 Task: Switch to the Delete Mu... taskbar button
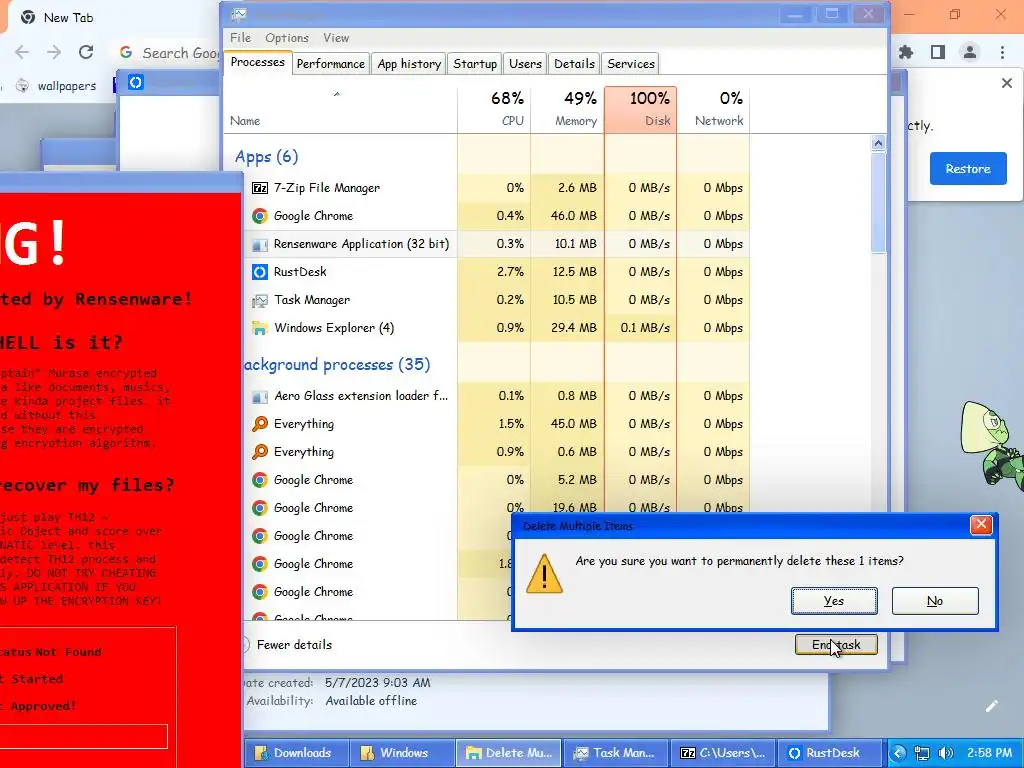[x=508, y=753]
